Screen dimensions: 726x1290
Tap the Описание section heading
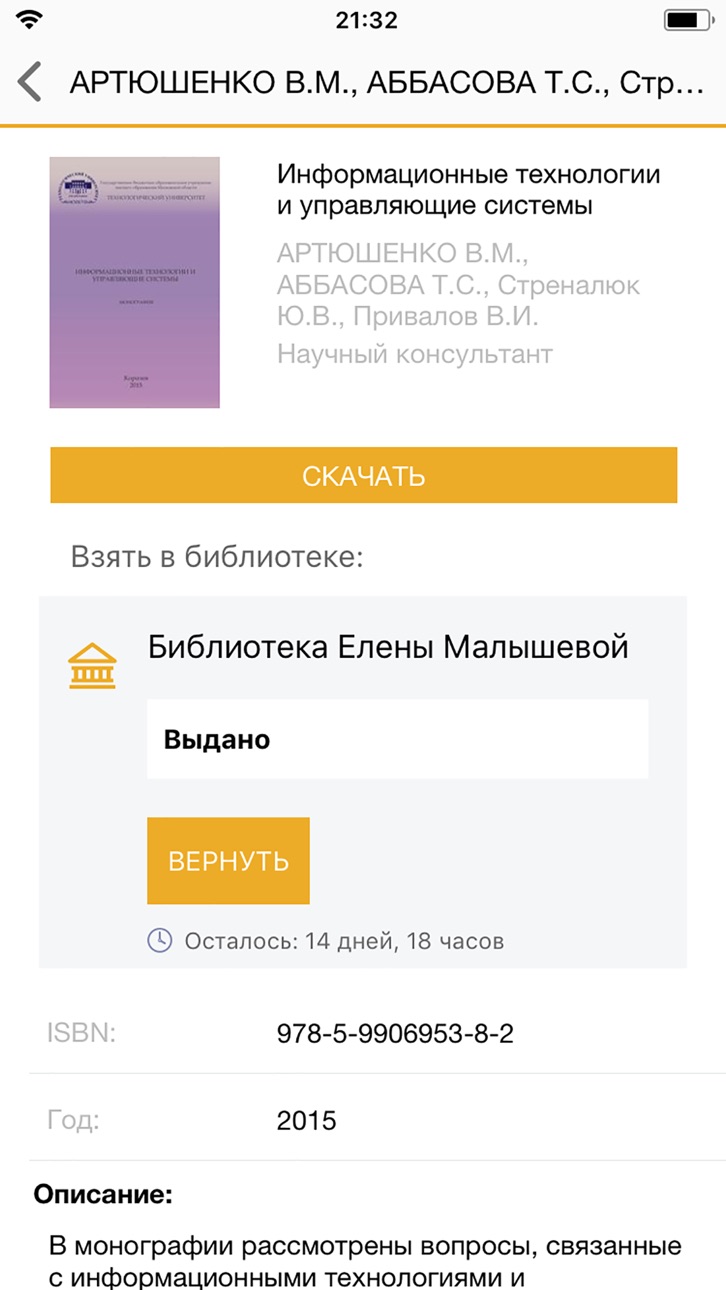[x=103, y=1194]
